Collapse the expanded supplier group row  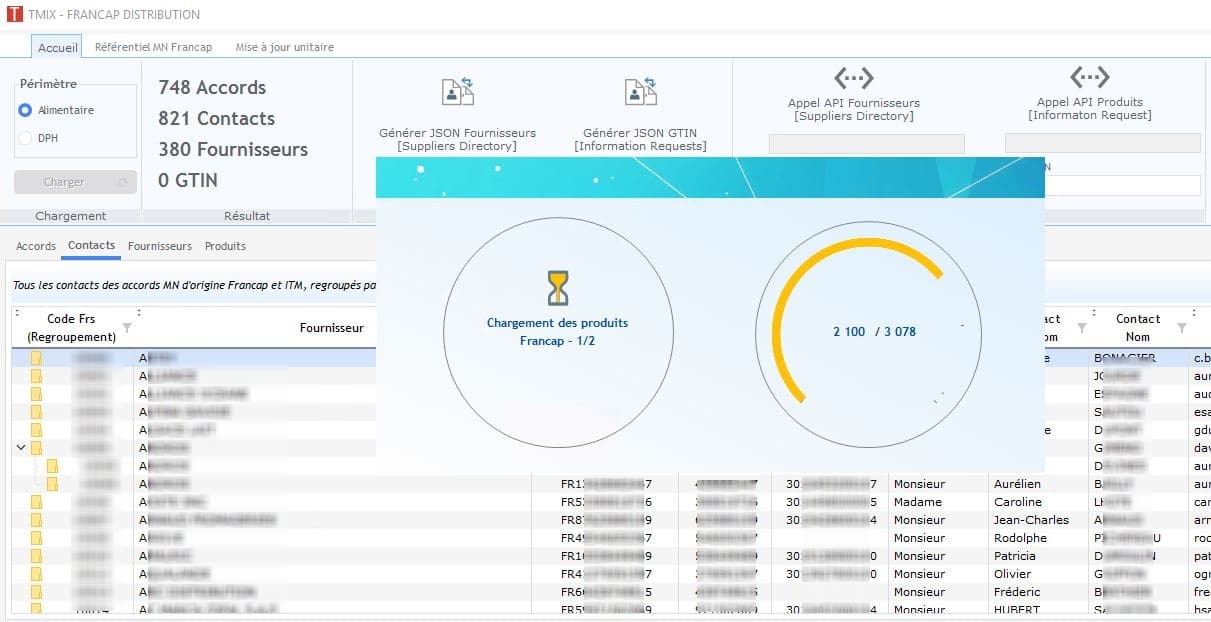[x=21, y=448]
